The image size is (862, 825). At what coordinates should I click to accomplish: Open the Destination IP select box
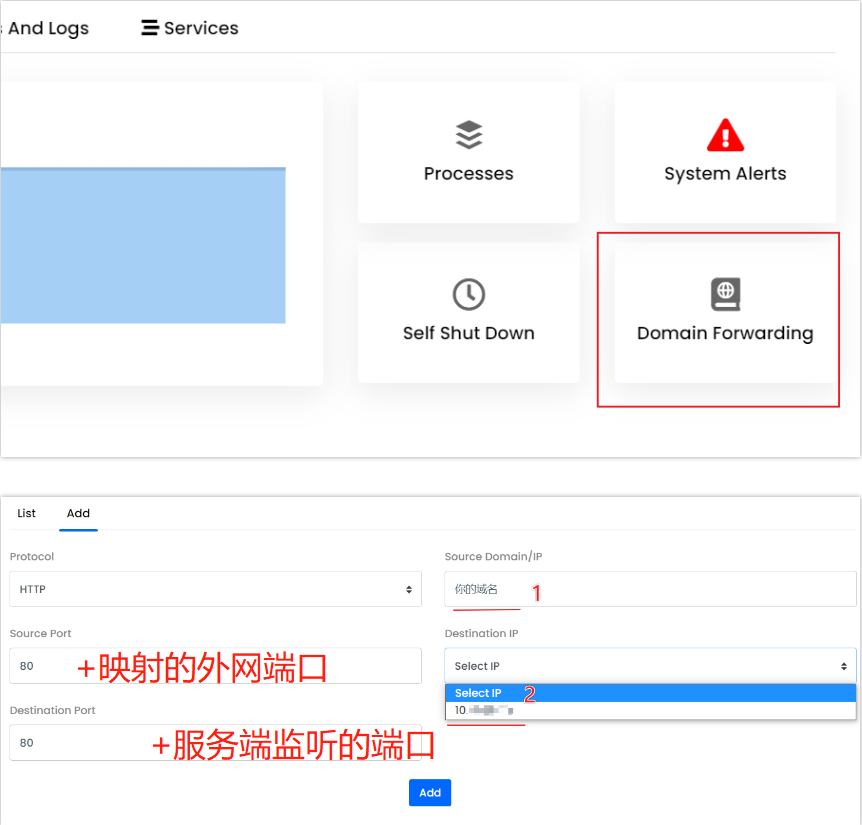click(x=650, y=666)
